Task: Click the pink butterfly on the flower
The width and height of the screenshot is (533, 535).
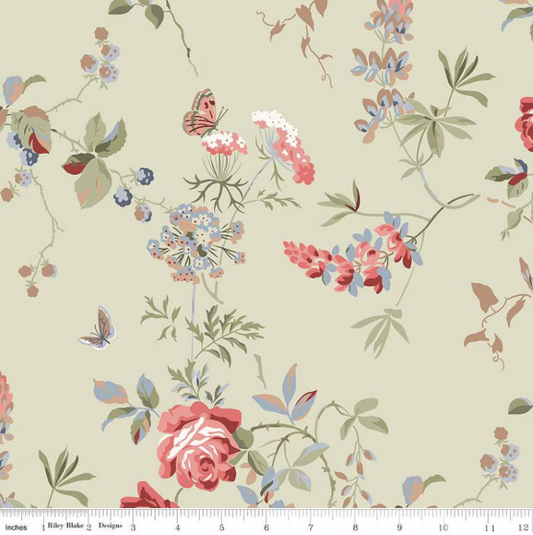Action: pos(204,113)
